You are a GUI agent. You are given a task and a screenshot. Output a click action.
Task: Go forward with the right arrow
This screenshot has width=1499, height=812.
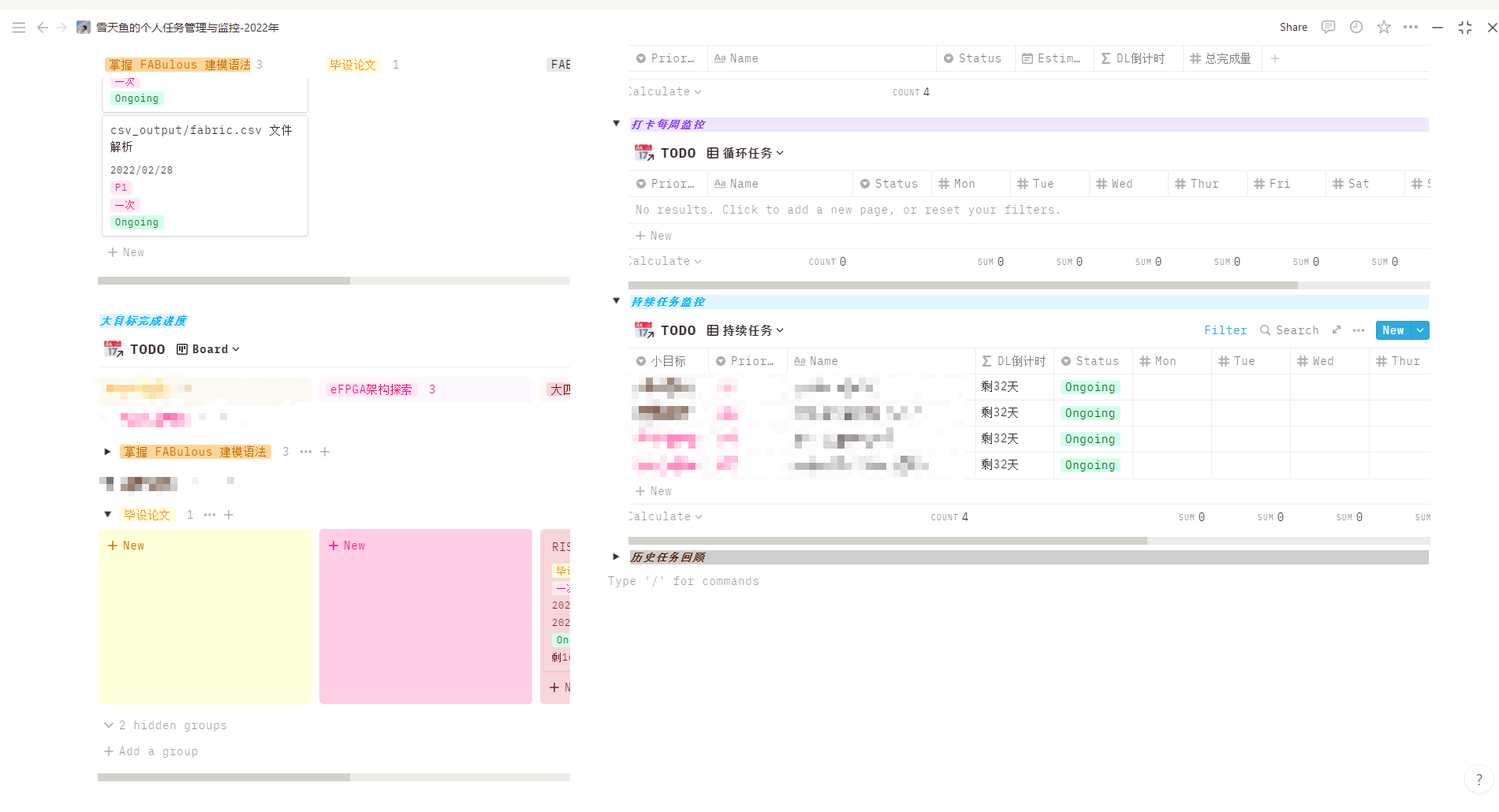coord(62,28)
